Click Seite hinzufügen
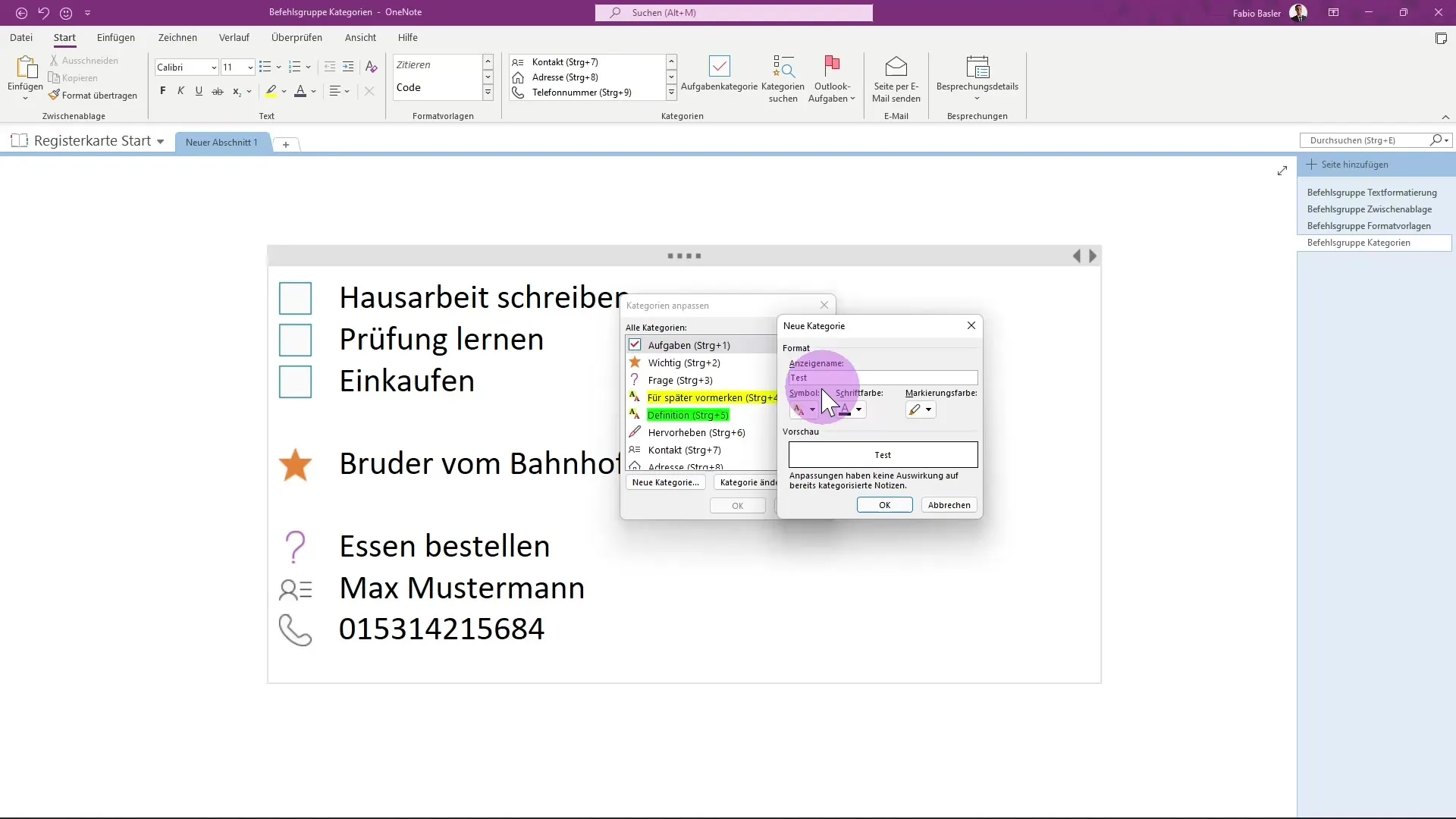1456x819 pixels. [1348, 165]
